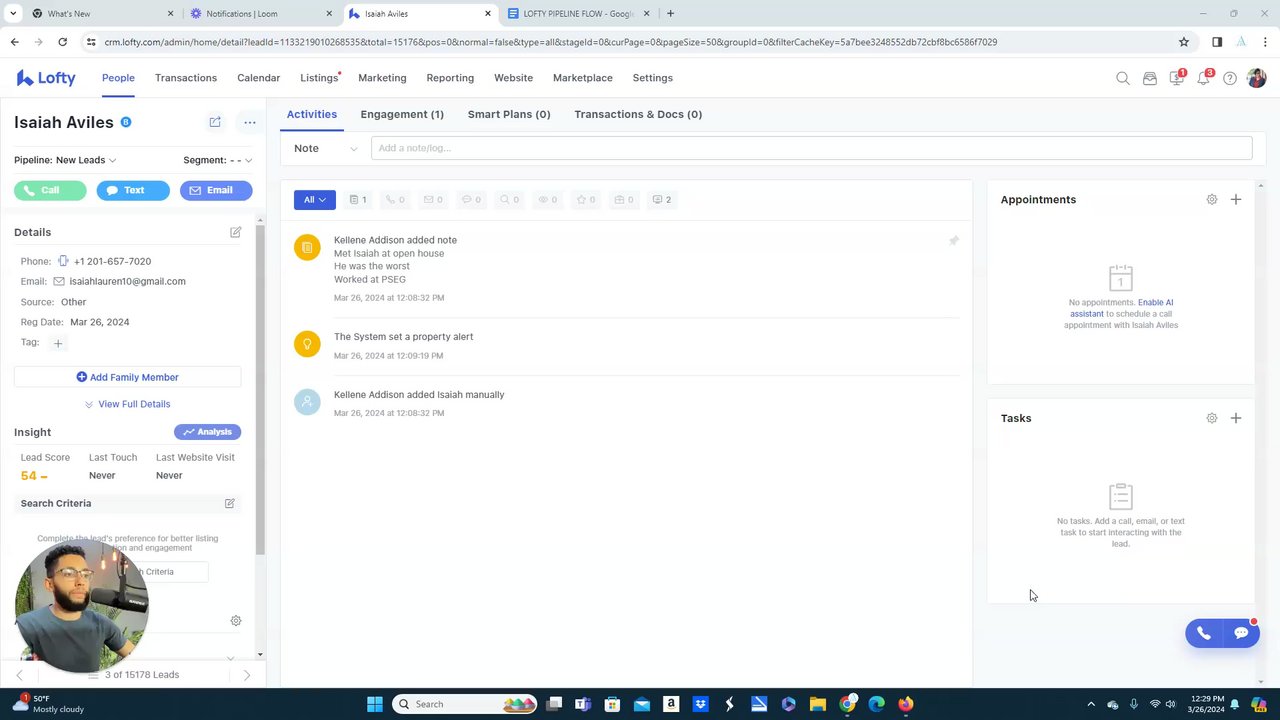Filter activities by calls icon
The width and height of the screenshot is (1280, 720).
tap(395, 200)
